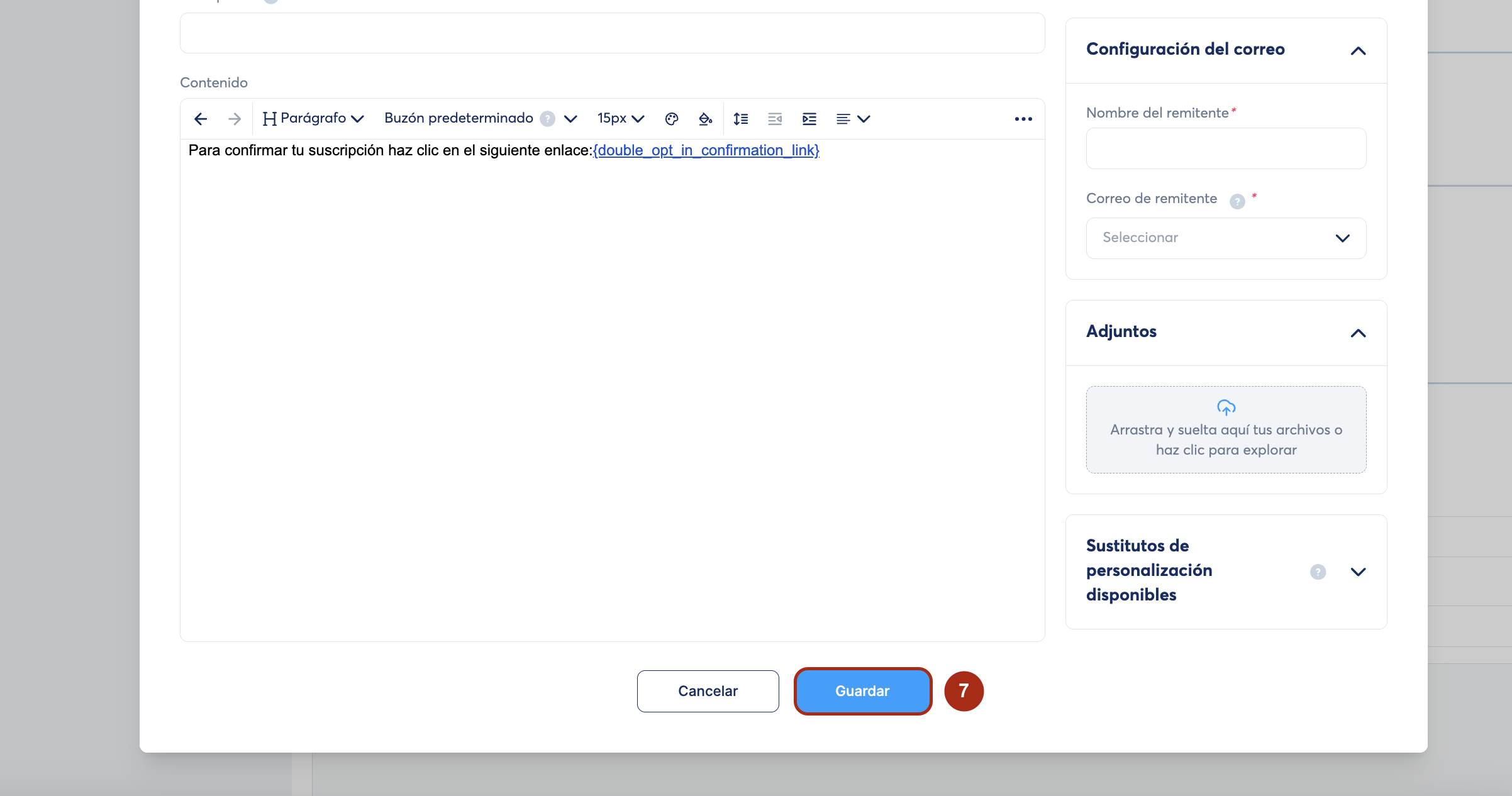The width and height of the screenshot is (1512, 796).
Task: Open the Seleccionar sender email dropdown
Action: (1226, 238)
